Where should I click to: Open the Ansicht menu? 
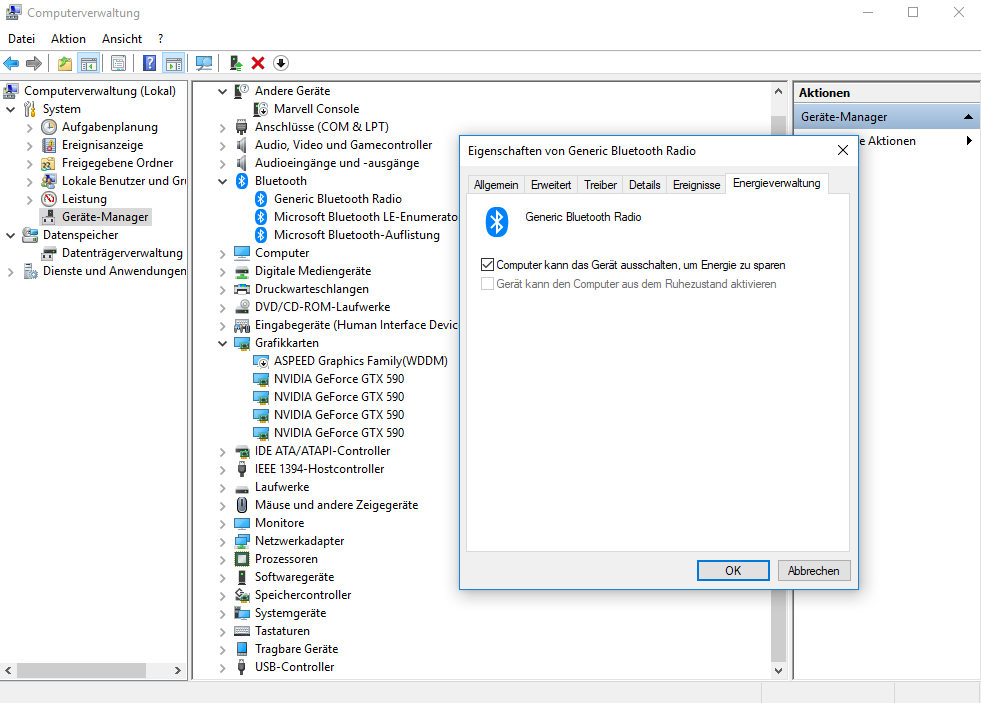pos(122,39)
